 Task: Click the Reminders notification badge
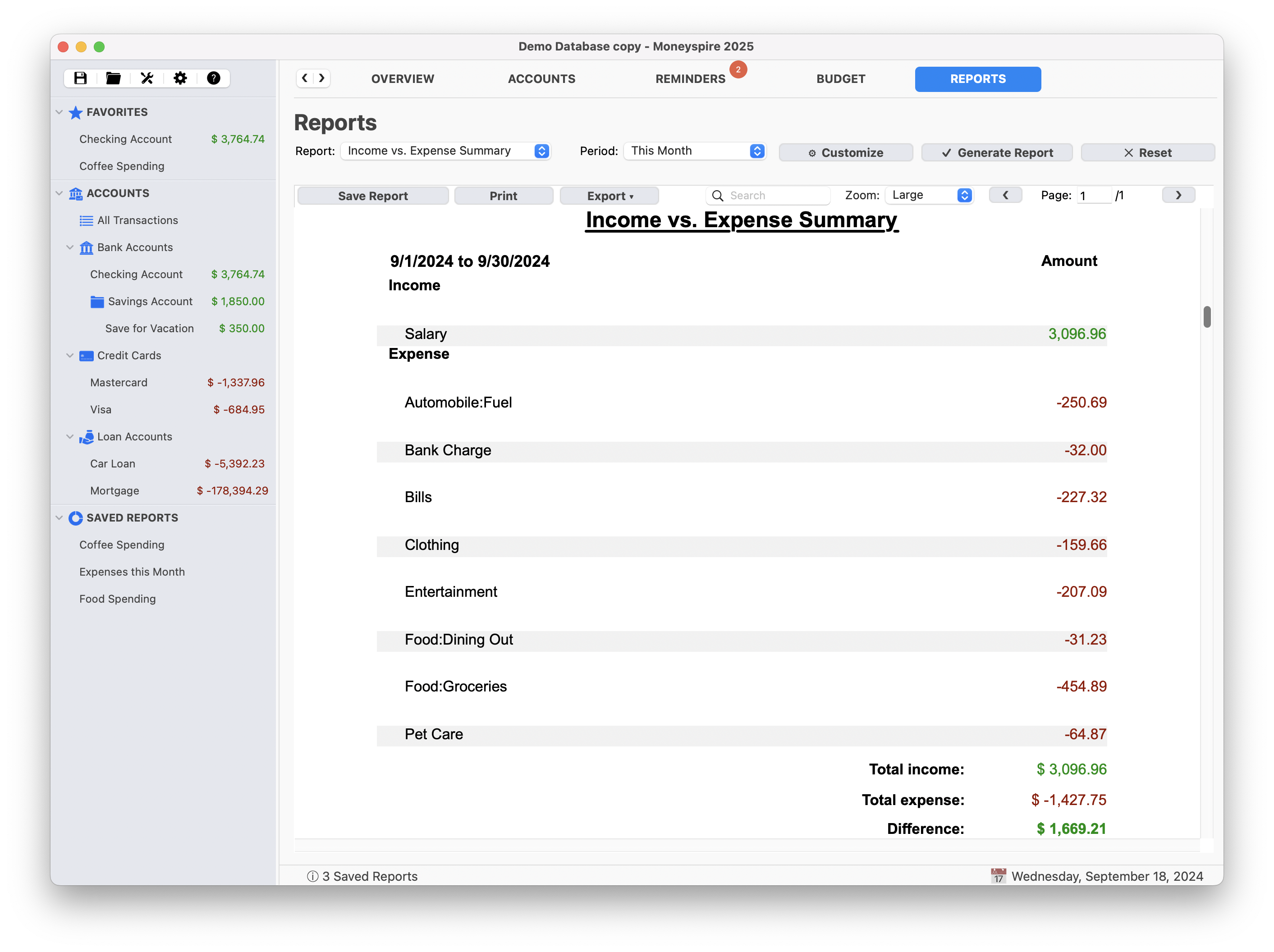738,70
